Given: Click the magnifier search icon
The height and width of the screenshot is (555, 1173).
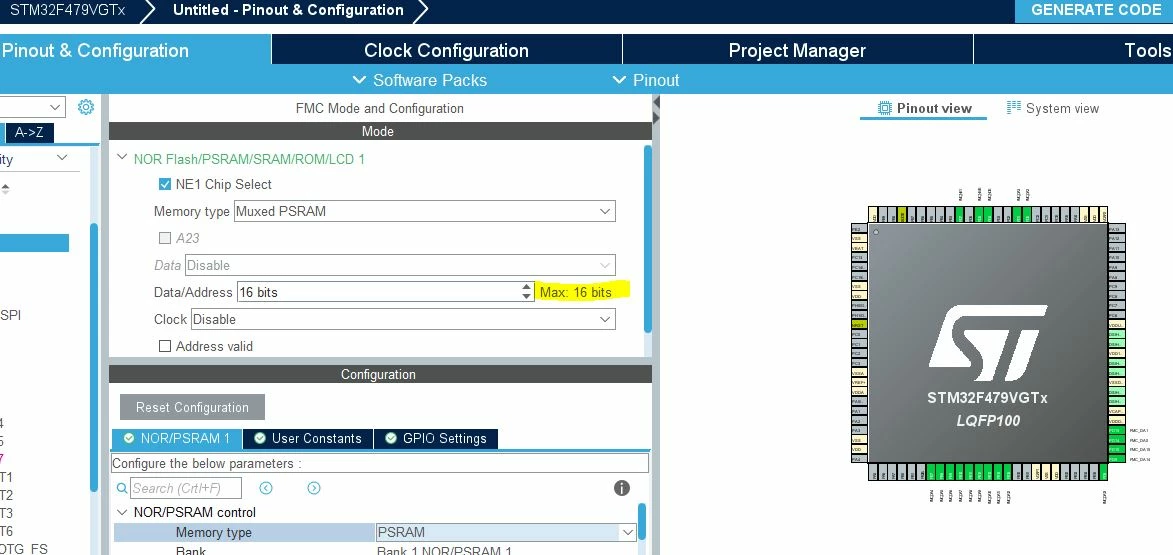Looking at the screenshot, I should click(x=122, y=488).
